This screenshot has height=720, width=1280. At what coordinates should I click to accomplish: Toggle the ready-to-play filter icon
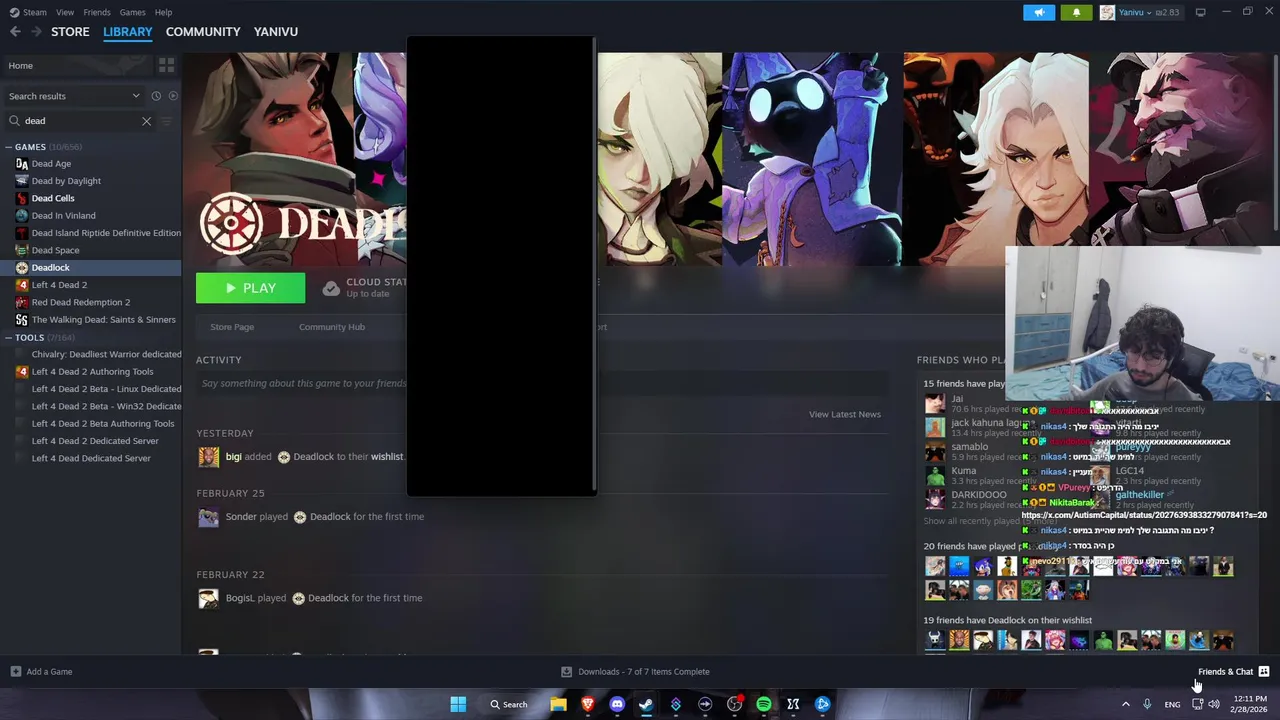(173, 96)
